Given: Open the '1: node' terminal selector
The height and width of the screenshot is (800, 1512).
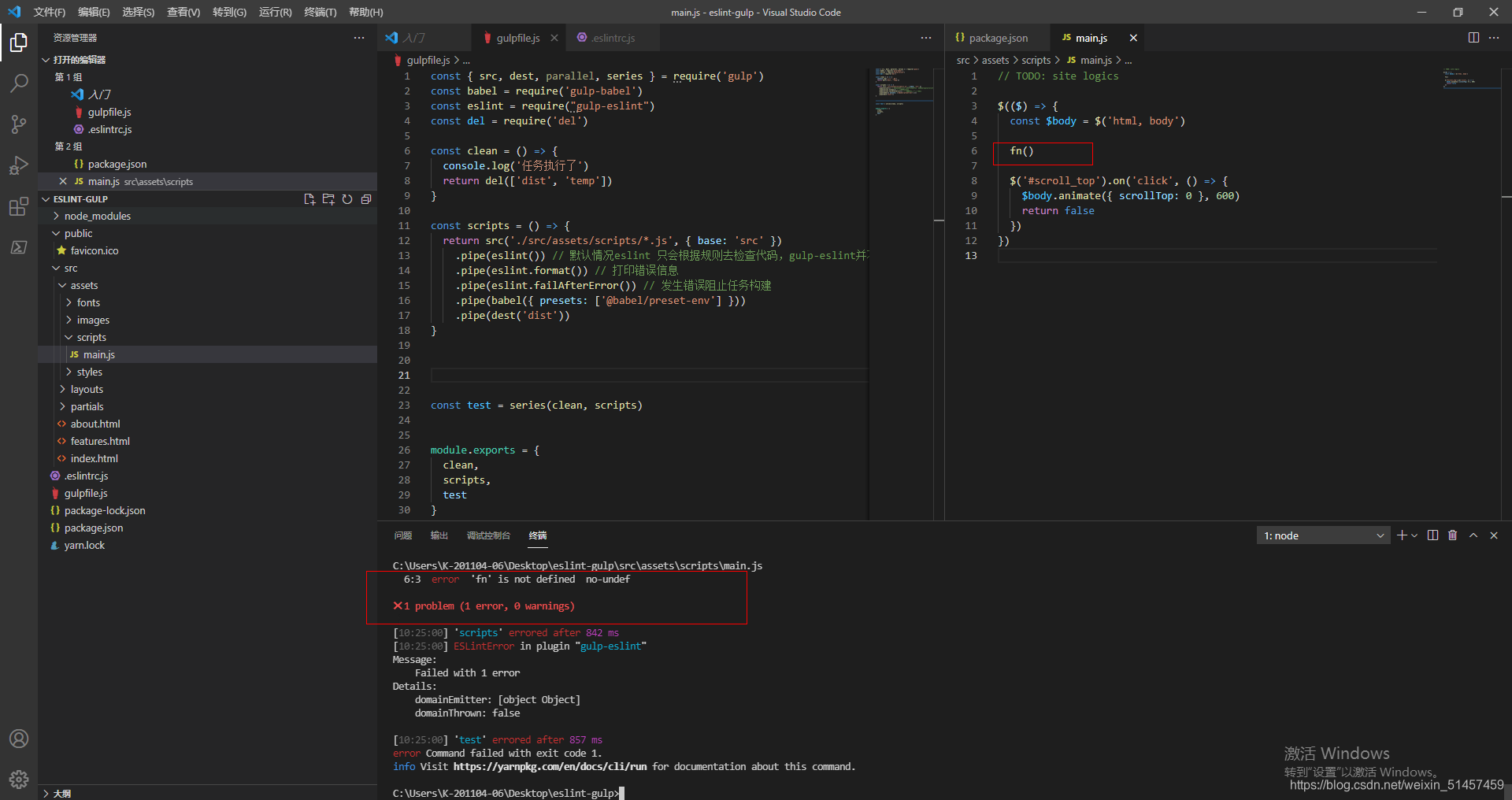Looking at the screenshot, I should coord(1324,535).
